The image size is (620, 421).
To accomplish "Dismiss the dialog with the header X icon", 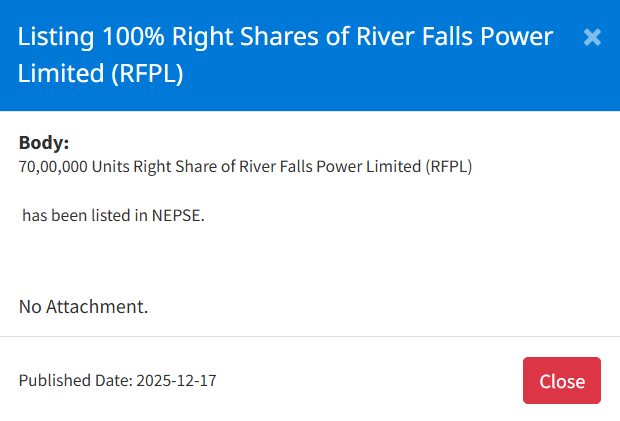I will coord(592,37).
